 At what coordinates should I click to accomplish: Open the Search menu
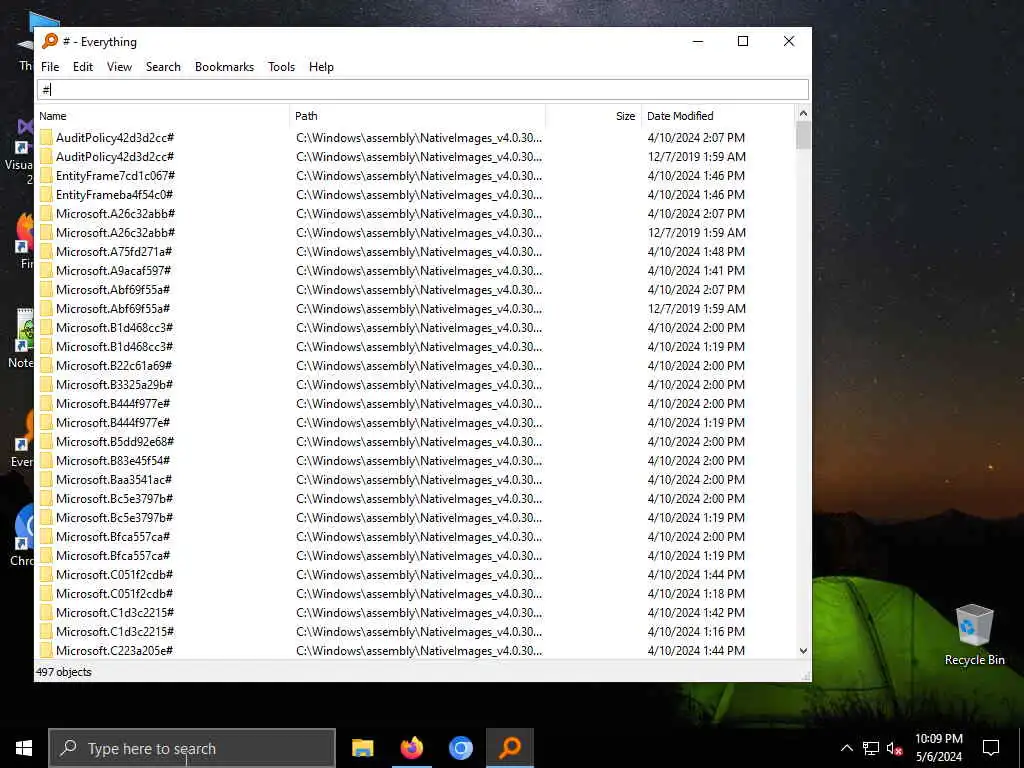(x=163, y=67)
